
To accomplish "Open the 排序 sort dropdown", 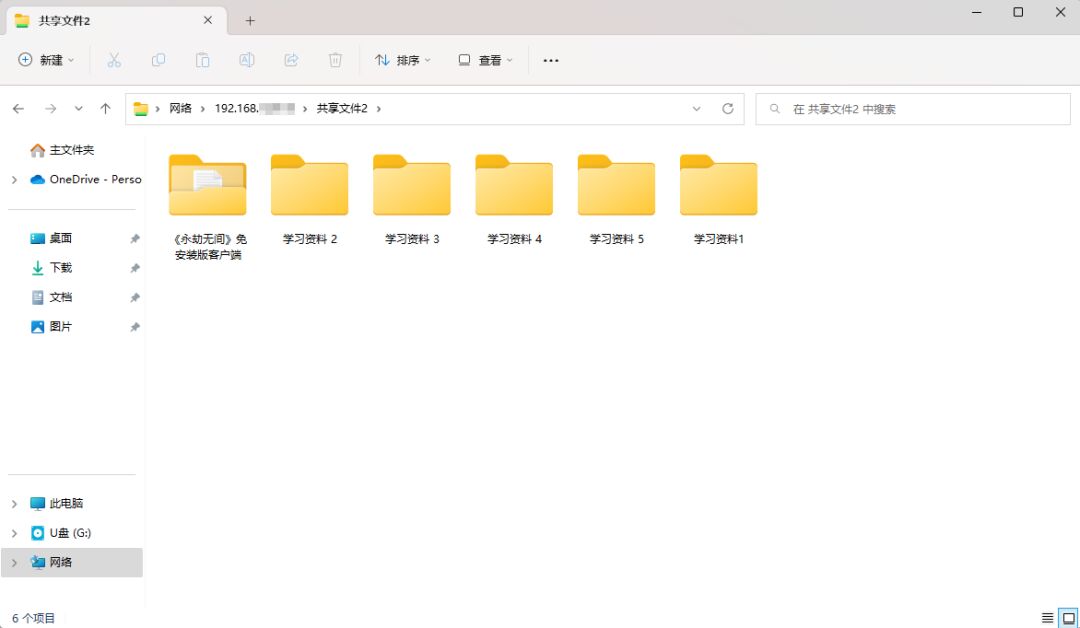I will point(403,60).
